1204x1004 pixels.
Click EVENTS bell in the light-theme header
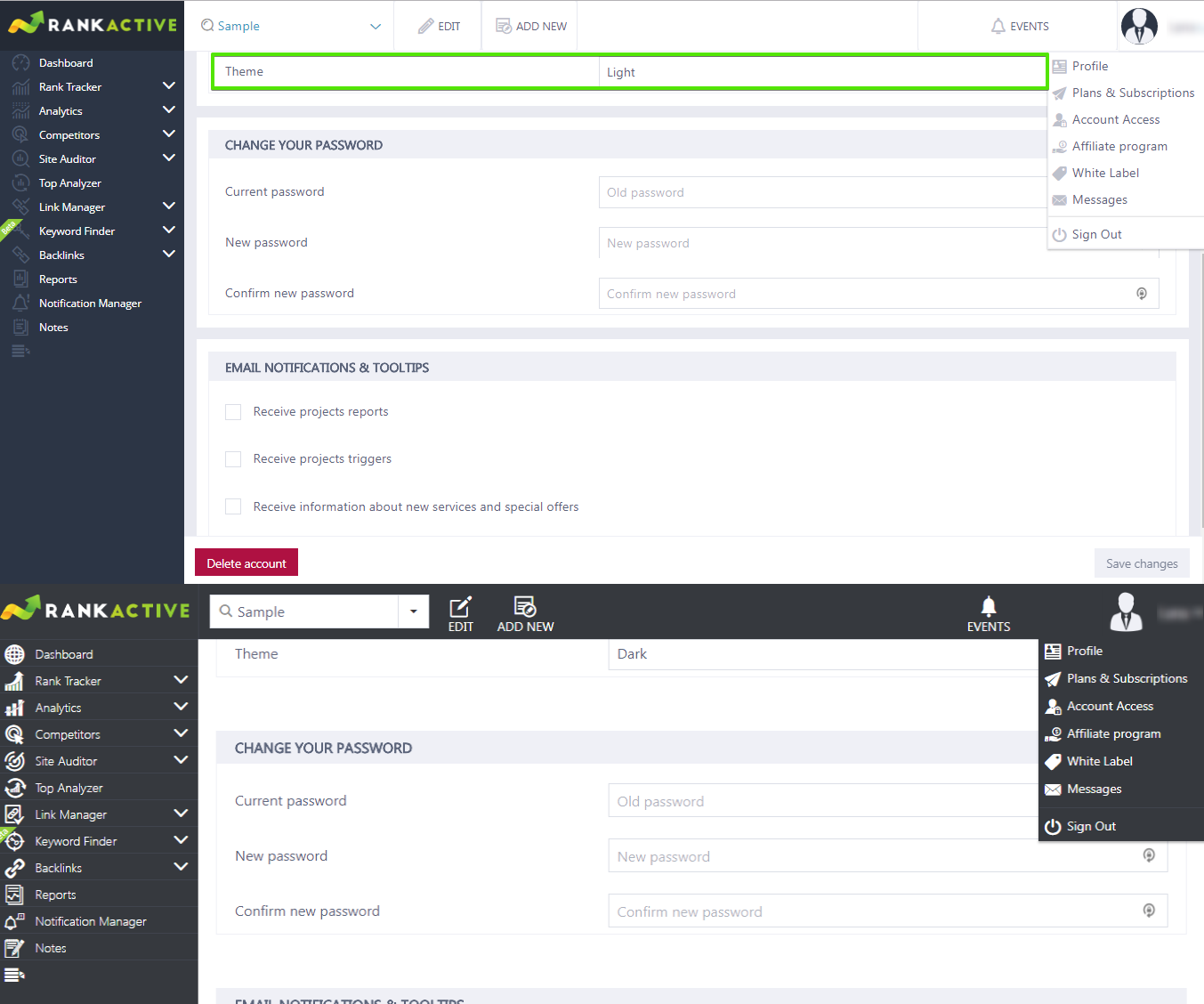coord(998,26)
